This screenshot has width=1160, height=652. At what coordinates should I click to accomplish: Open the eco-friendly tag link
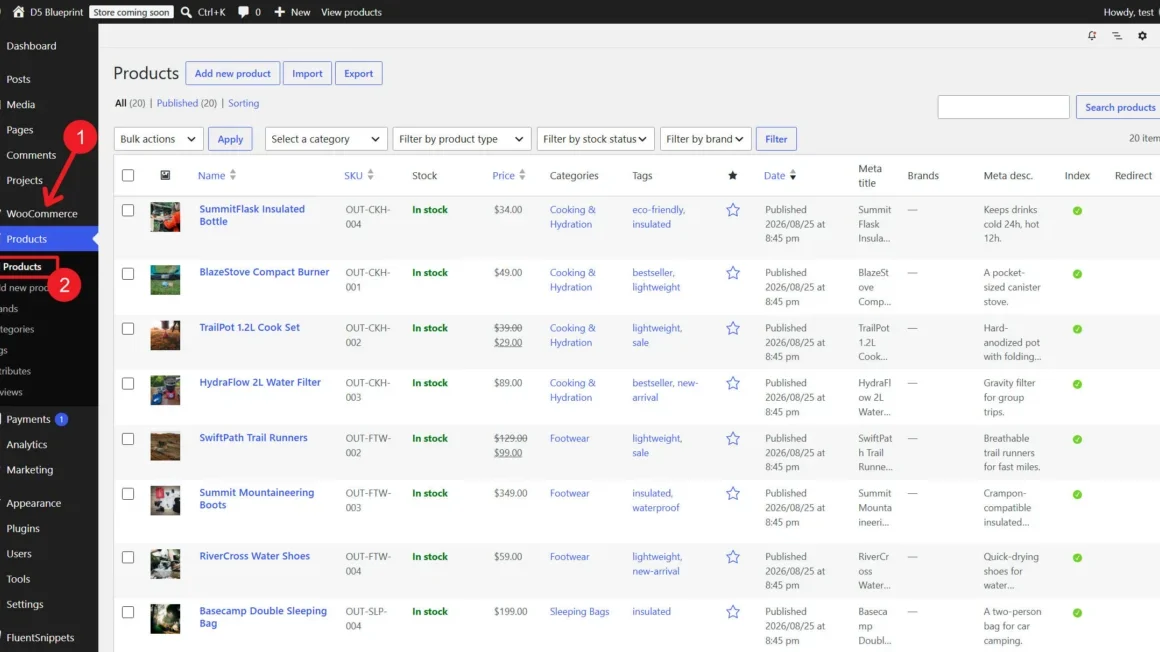point(658,209)
